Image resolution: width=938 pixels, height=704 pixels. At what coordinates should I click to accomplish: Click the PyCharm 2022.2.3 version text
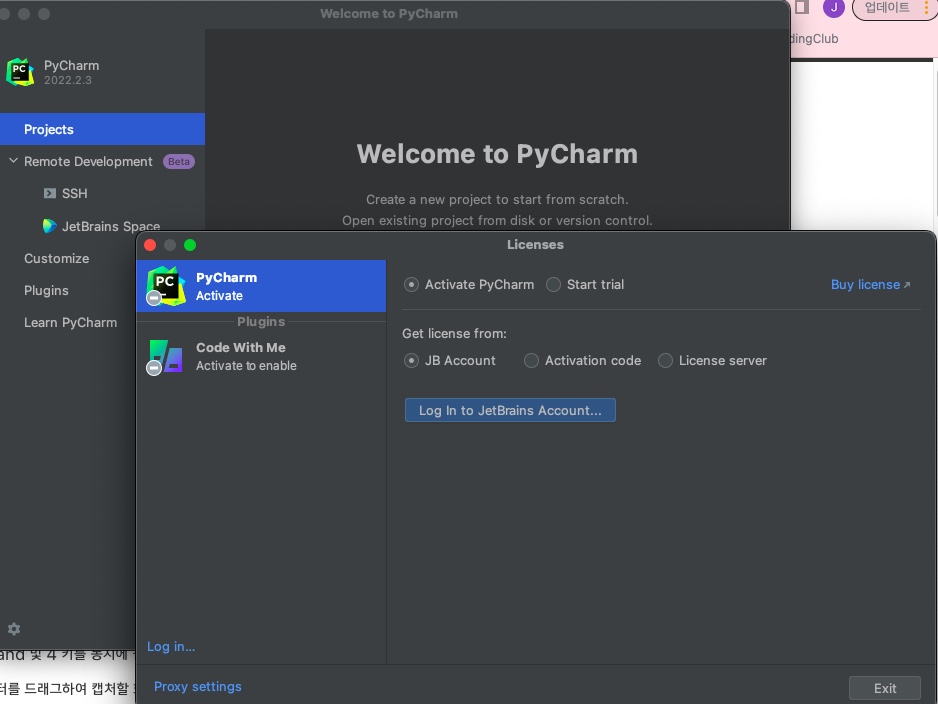click(68, 80)
